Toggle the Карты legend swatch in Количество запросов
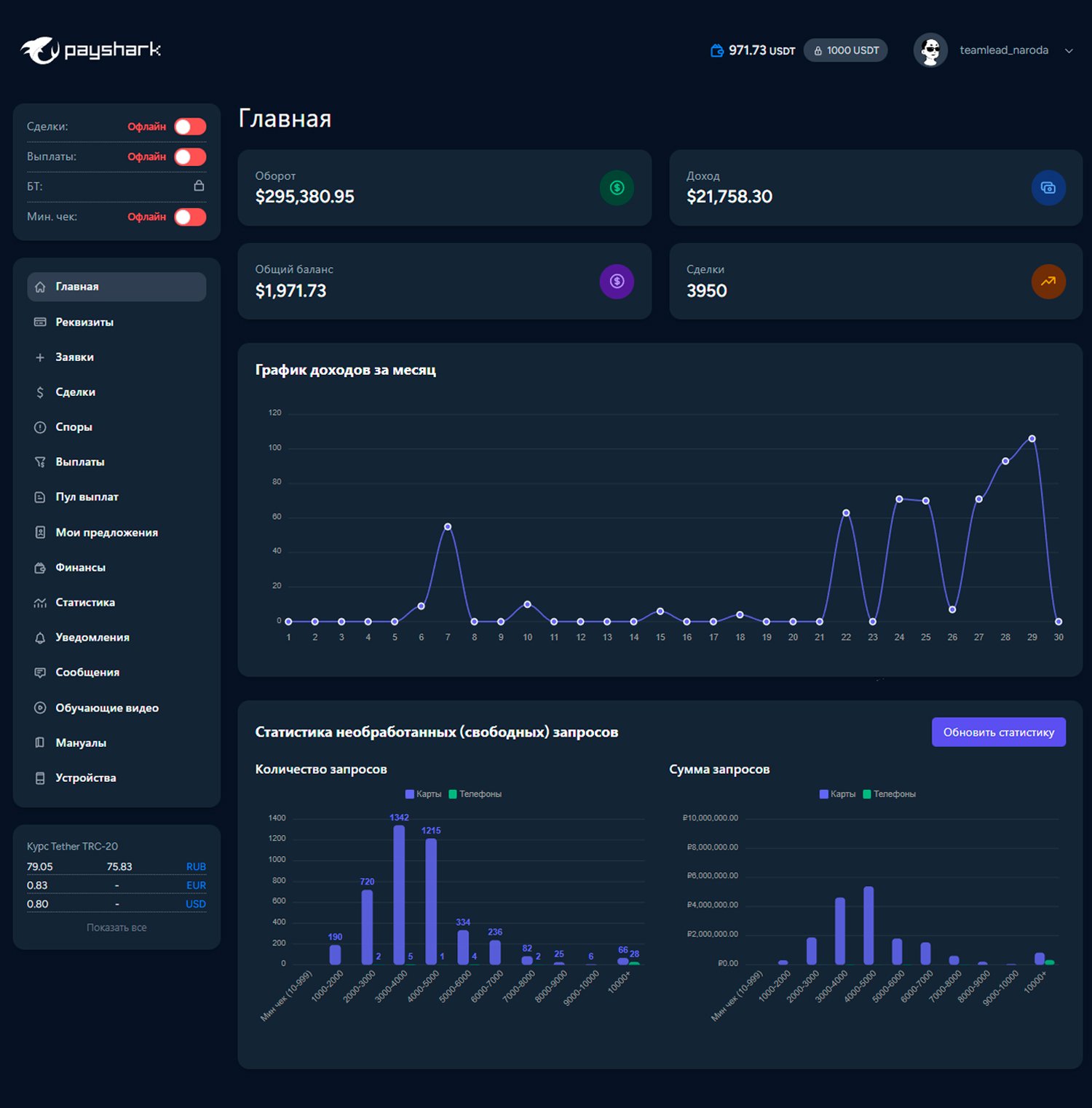 pos(410,794)
